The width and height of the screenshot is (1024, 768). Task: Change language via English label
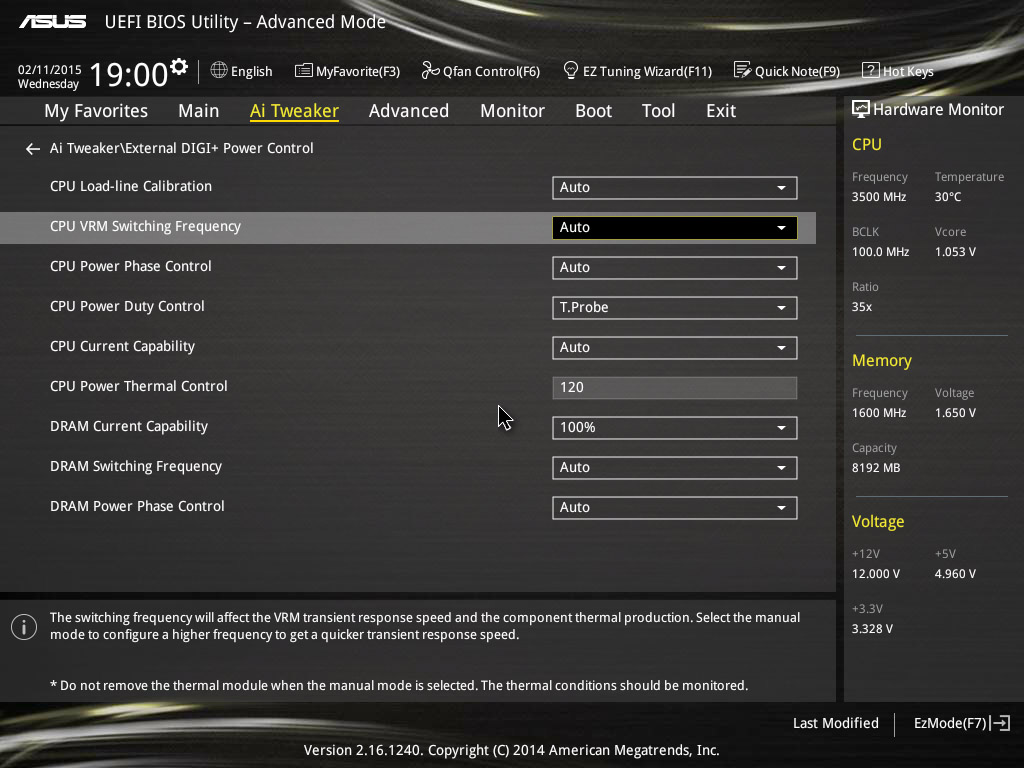[251, 71]
